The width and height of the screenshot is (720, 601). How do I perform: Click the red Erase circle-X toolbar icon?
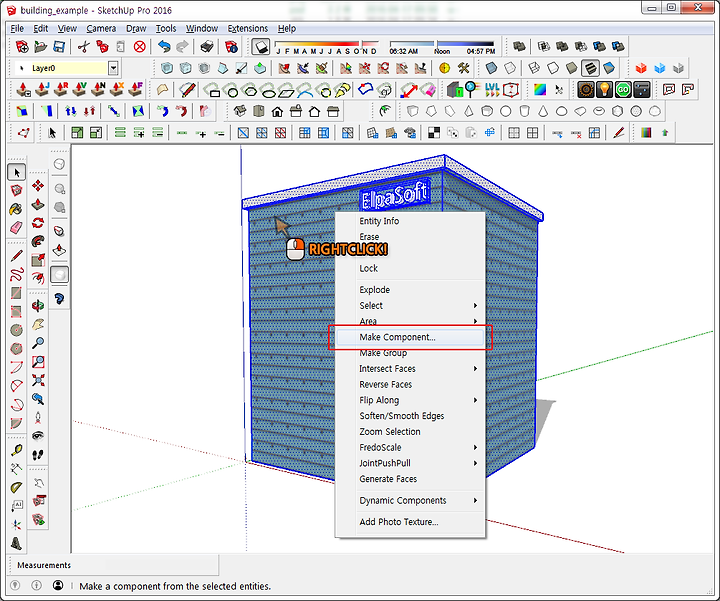(140, 46)
